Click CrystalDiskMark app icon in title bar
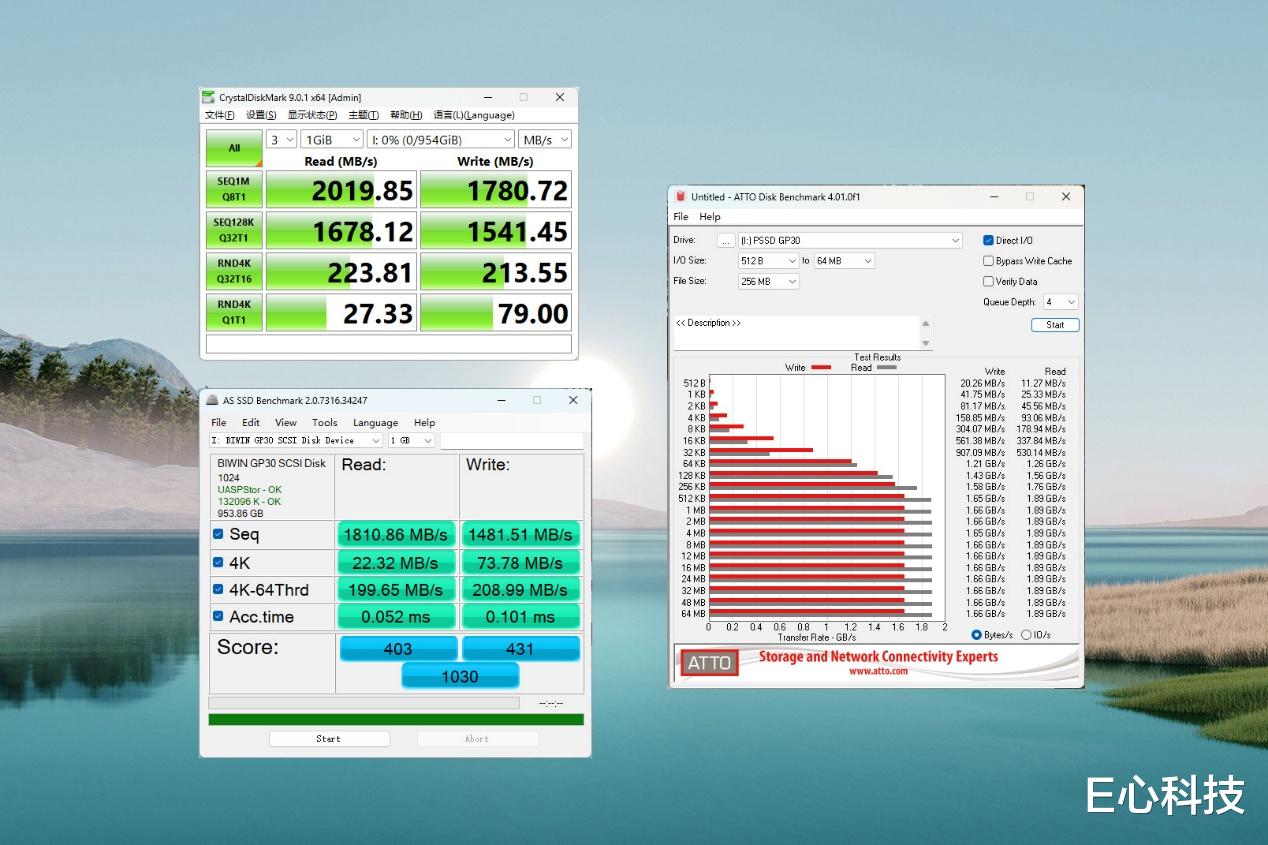1268x845 pixels. 209,97
